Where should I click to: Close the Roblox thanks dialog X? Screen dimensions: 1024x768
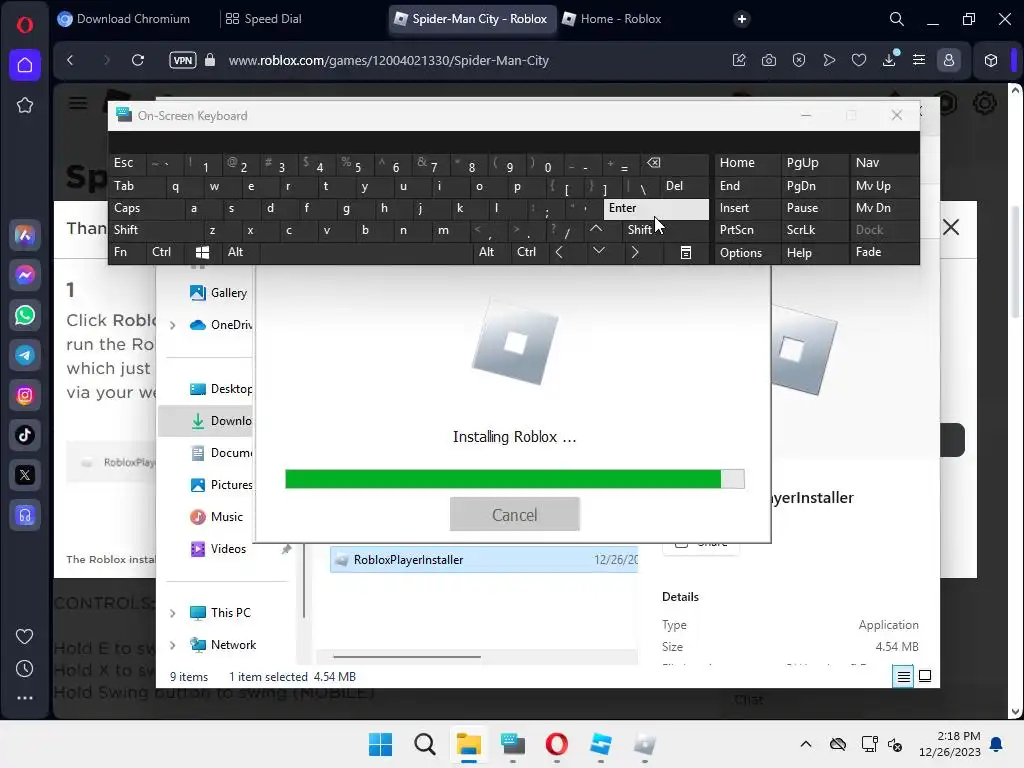tap(951, 227)
